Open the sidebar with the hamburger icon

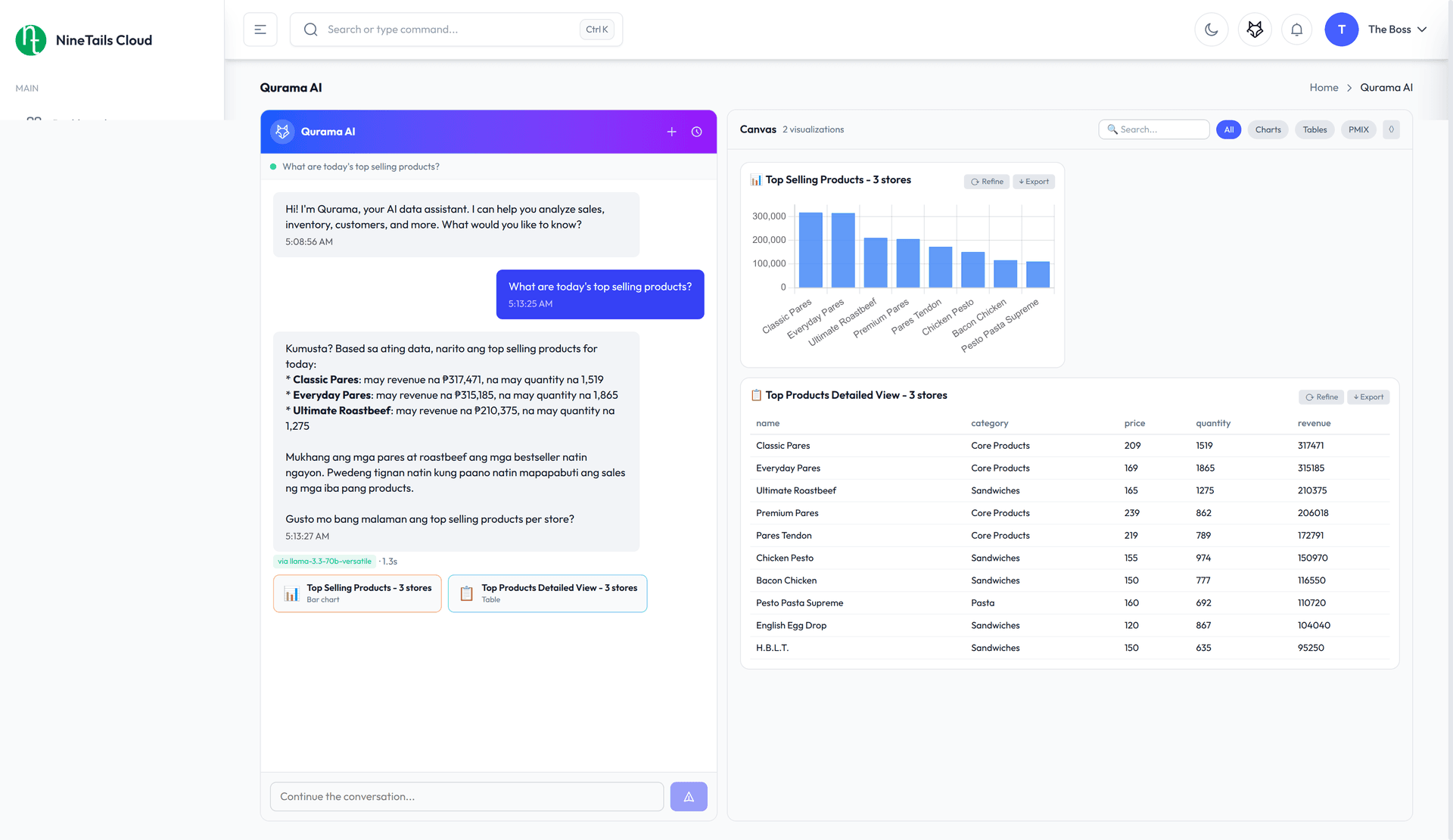(260, 29)
